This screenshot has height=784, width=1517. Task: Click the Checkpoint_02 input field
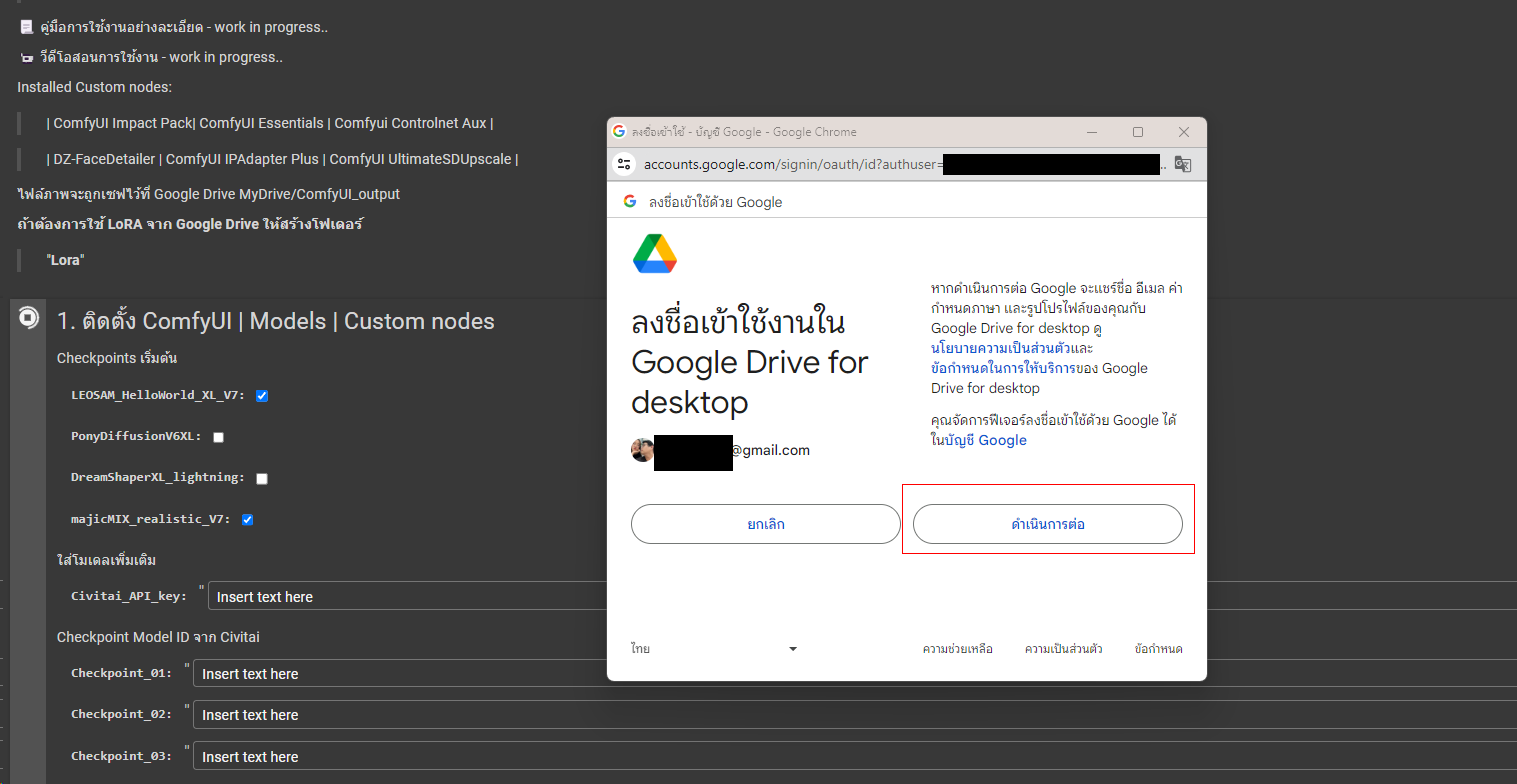(855, 715)
